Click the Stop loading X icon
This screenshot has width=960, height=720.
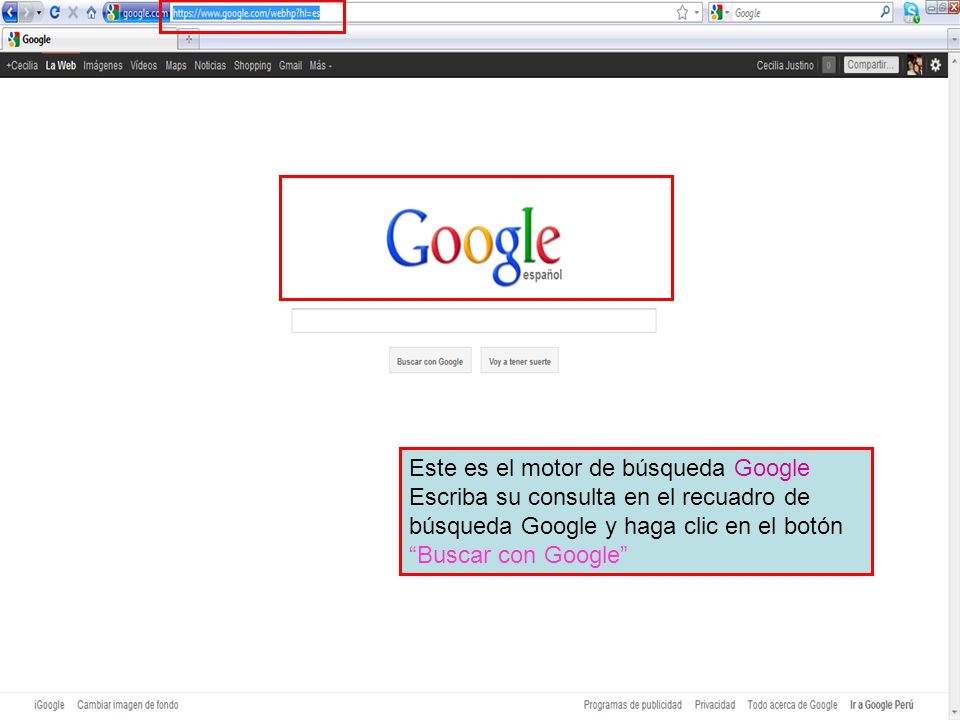(x=73, y=12)
